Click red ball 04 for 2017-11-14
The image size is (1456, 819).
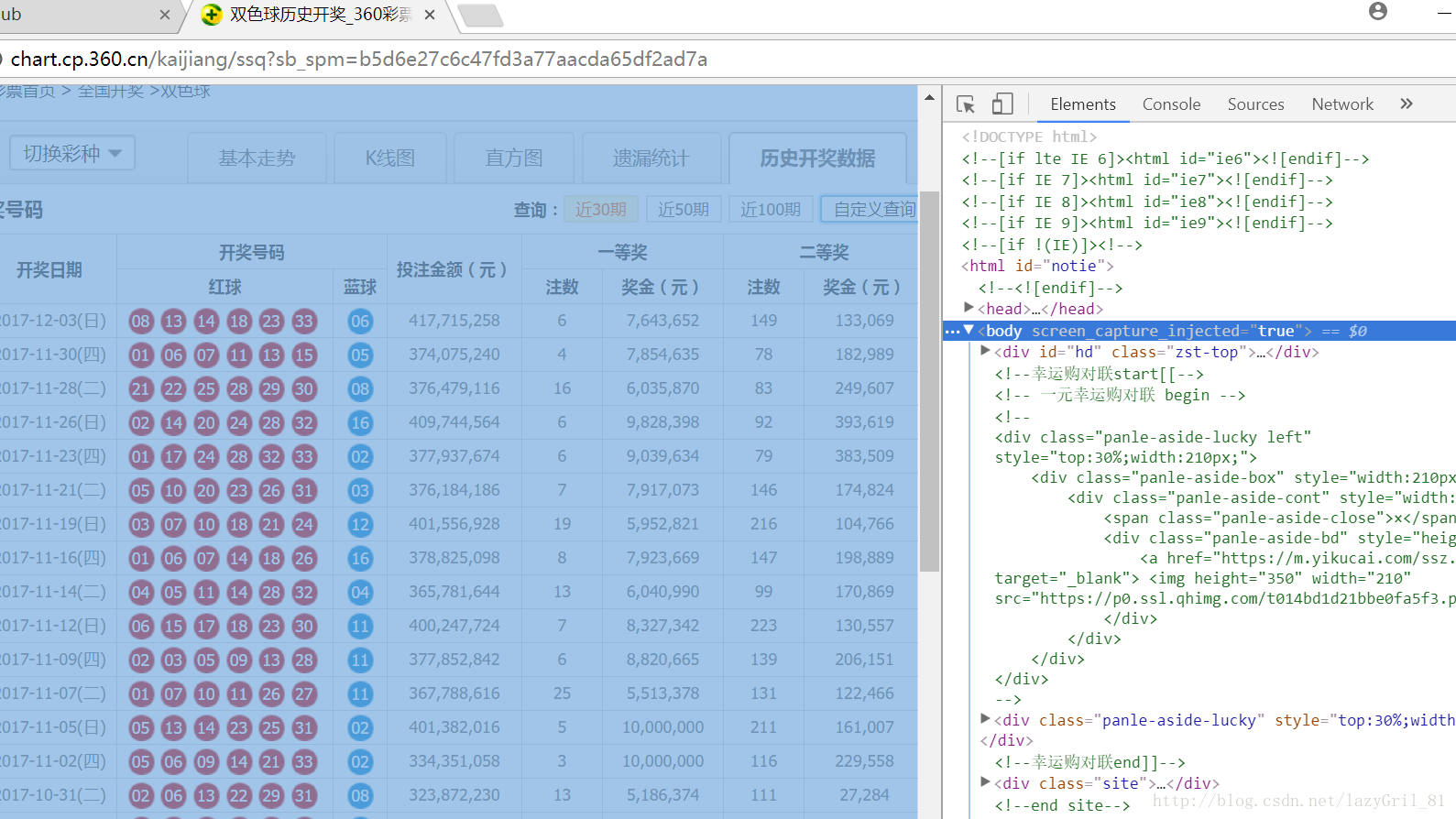coord(140,593)
